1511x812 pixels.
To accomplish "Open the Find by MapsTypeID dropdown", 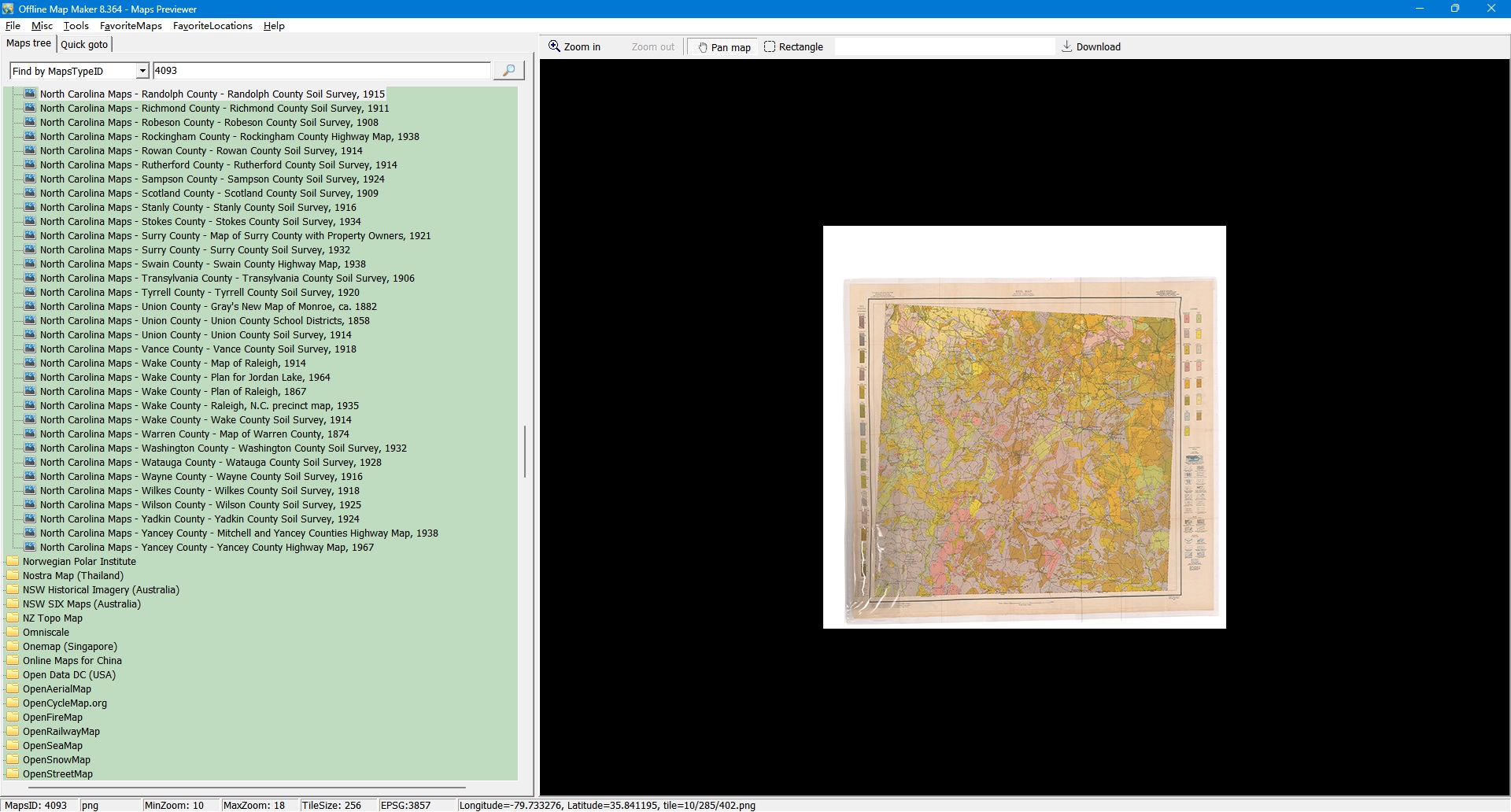I will click(142, 71).
